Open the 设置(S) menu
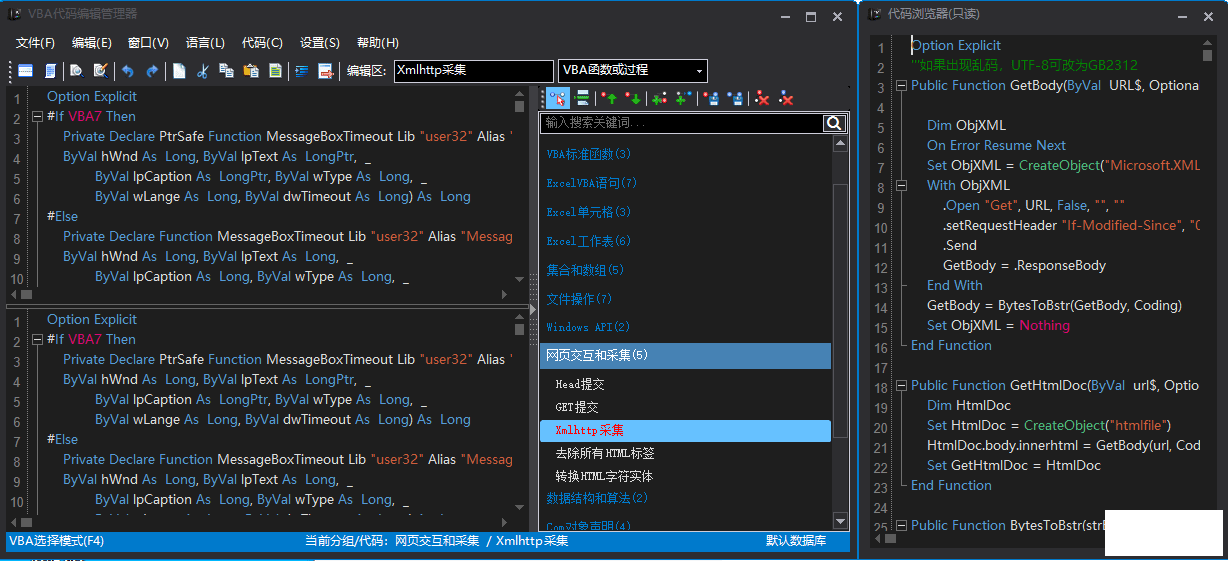 click(320, 43)
